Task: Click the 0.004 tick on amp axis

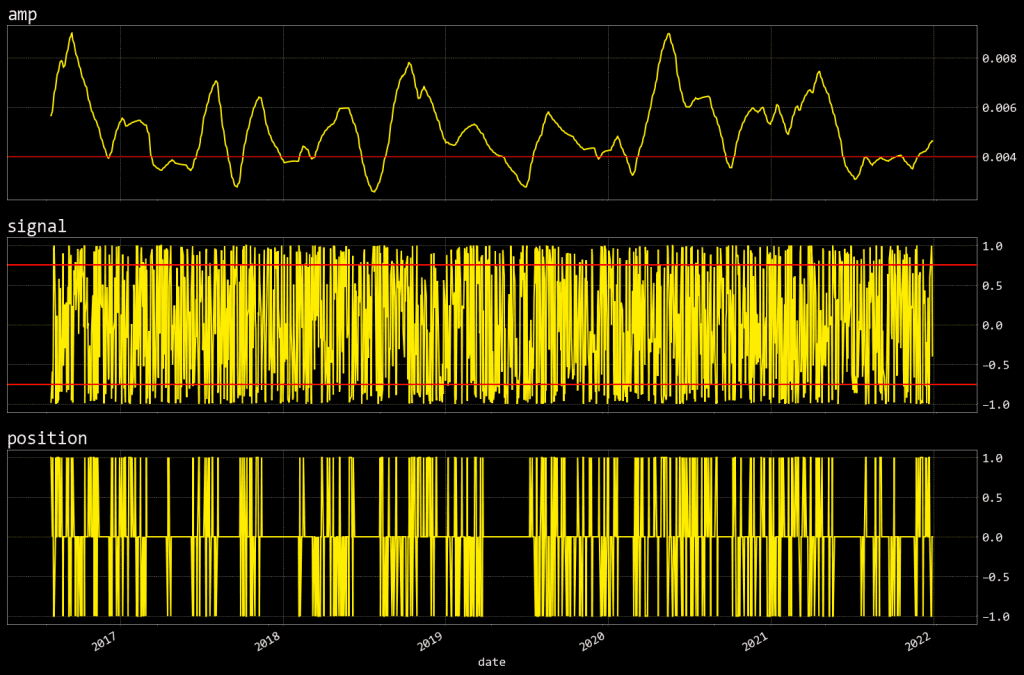Action: click(999, 157)
